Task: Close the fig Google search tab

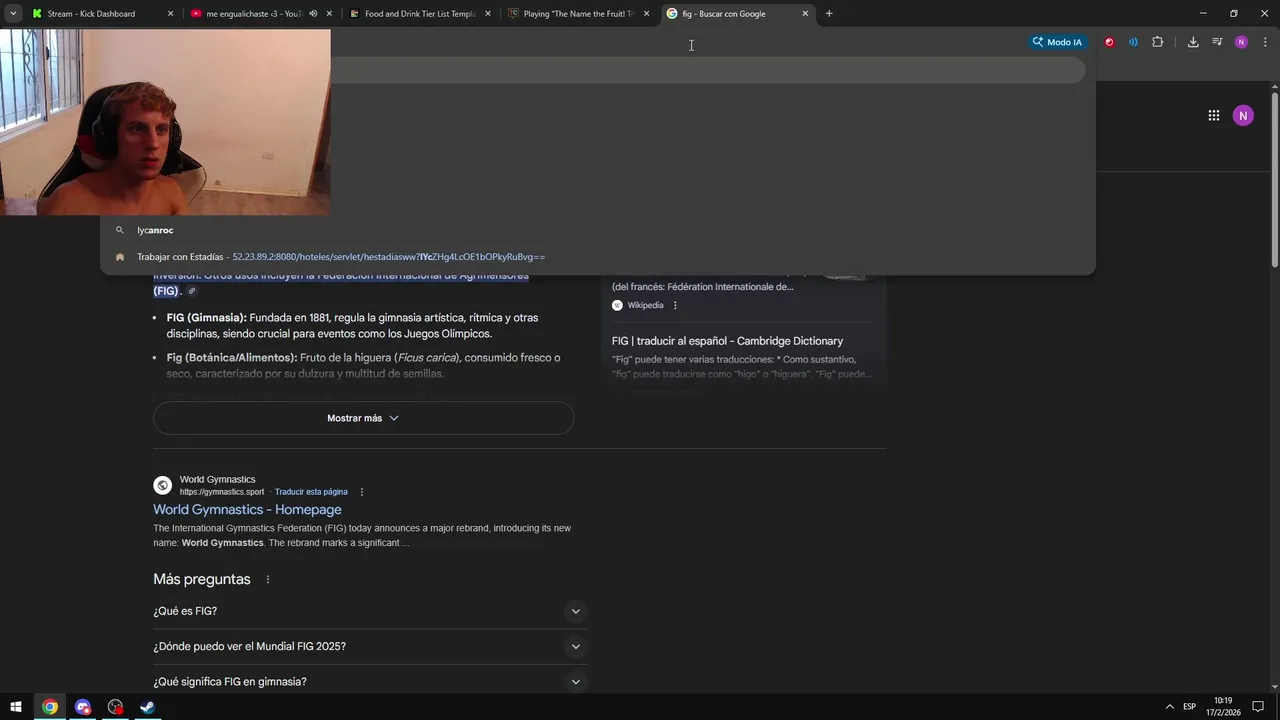Action: pyautogui.click(x=805, y=14)
